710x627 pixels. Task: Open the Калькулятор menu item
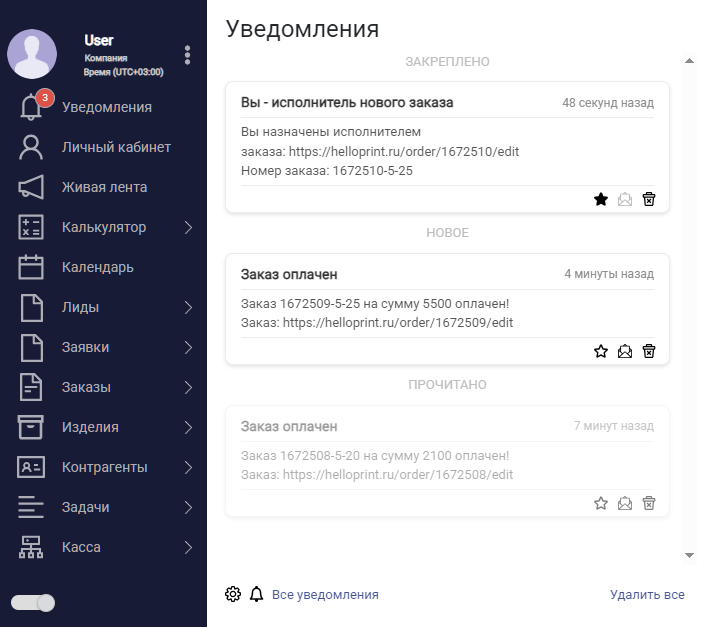pyautogui.click(x=104, y=227)
